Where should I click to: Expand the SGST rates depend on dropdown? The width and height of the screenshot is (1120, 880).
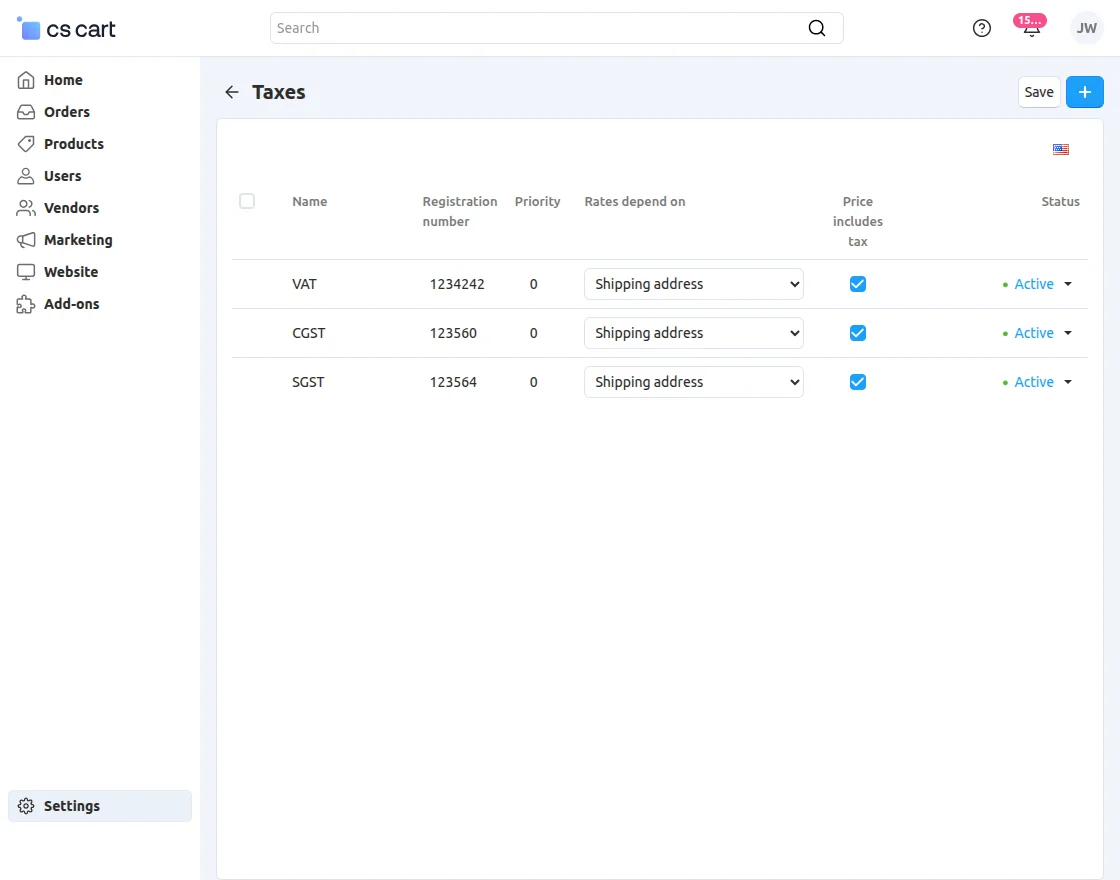[693, 382]
